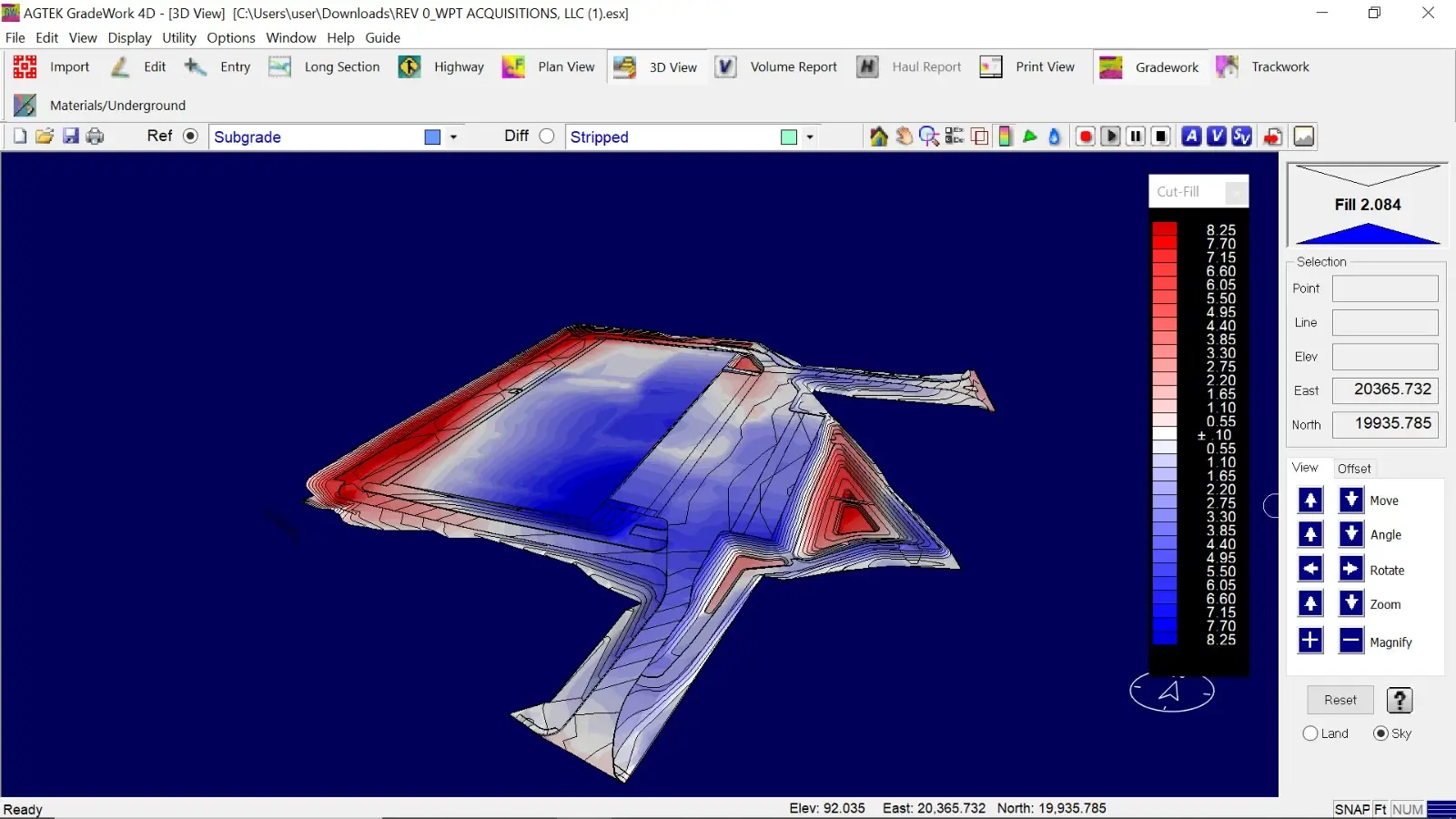Click the Cut-Fill color scale bar
The width and height of the screenshot is (1456, 819).
1165,434
